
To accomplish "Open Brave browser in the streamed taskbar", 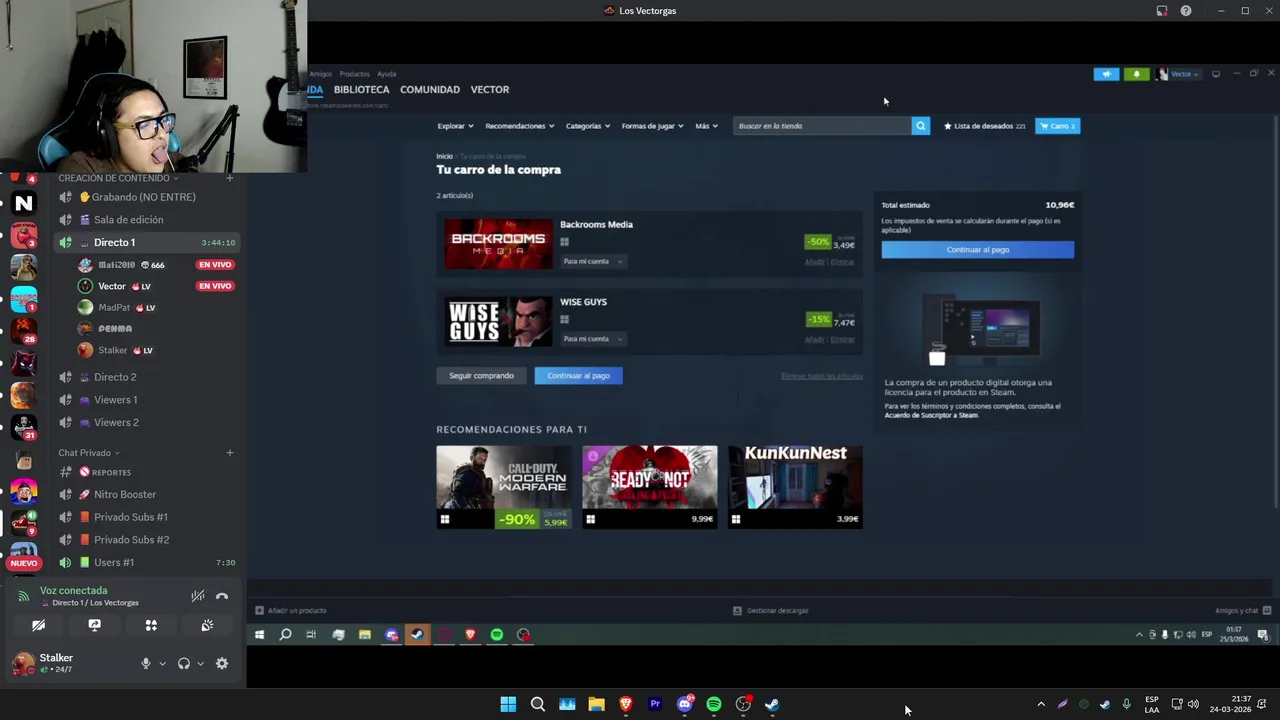I will pyautogui.click(x=470, y=634).
